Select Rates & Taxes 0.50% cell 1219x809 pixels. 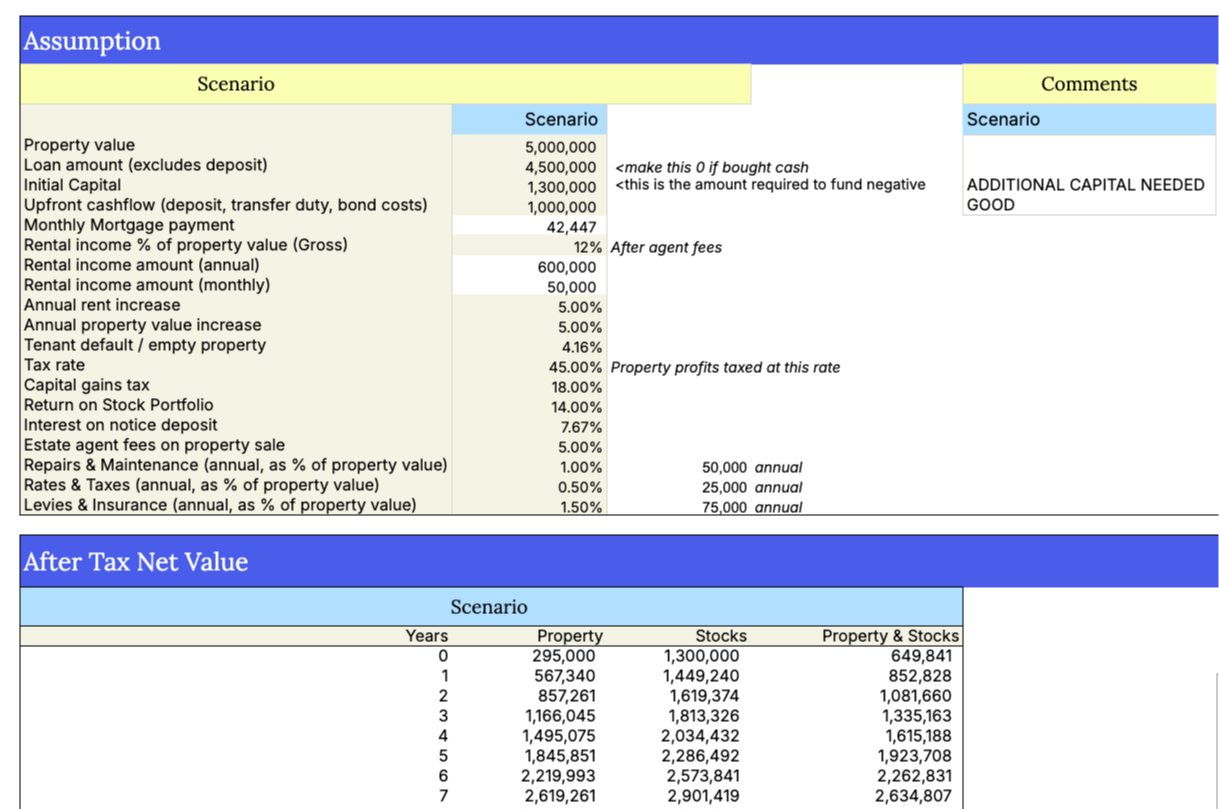[x=530, y=487]
